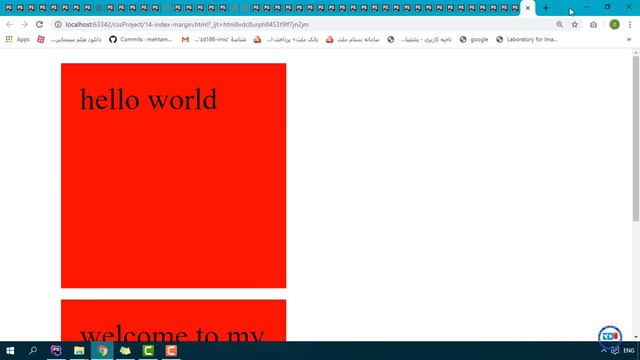Open the orange Camtasia recorder taskbar icon

pos(171,351)
